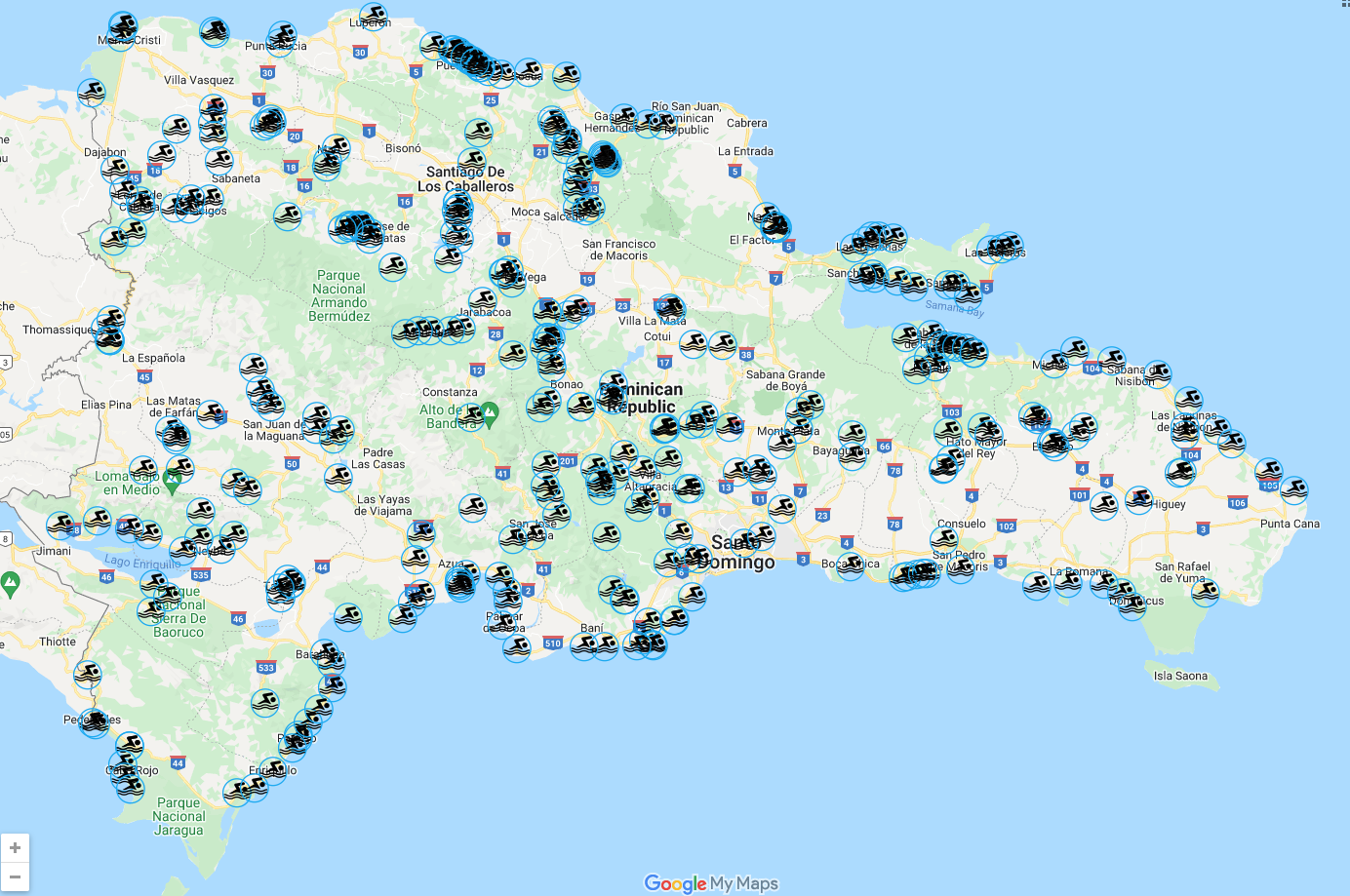
Task: Select swimming marker just north of Punta Cana
Action: (x=1293, y=489)
